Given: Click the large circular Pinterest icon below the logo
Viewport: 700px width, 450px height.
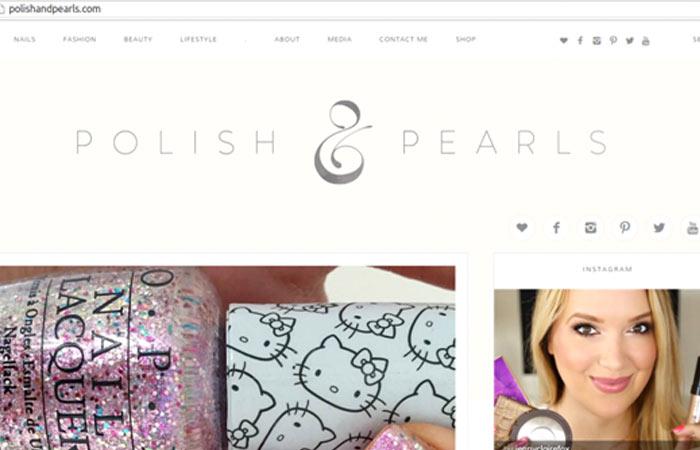Looking at the screenshot, I should 625,228.
